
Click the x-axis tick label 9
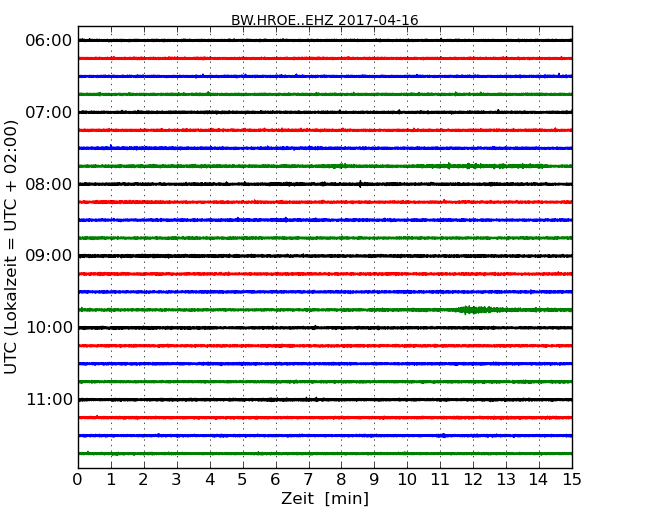pos(374,480)
